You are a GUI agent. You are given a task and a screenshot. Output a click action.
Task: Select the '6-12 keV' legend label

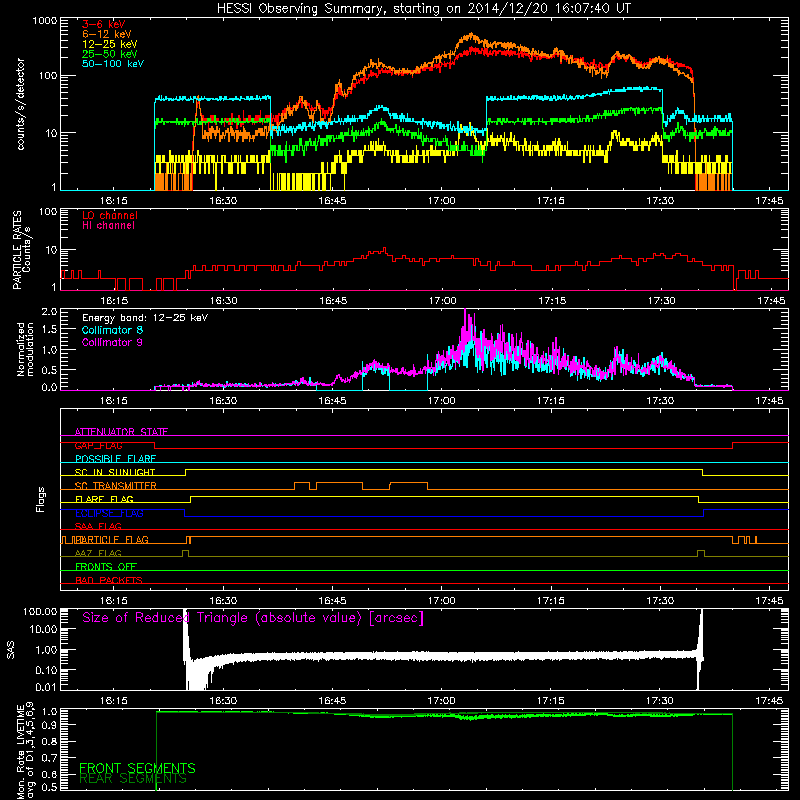pyautogui.click(x=107, y=34)
